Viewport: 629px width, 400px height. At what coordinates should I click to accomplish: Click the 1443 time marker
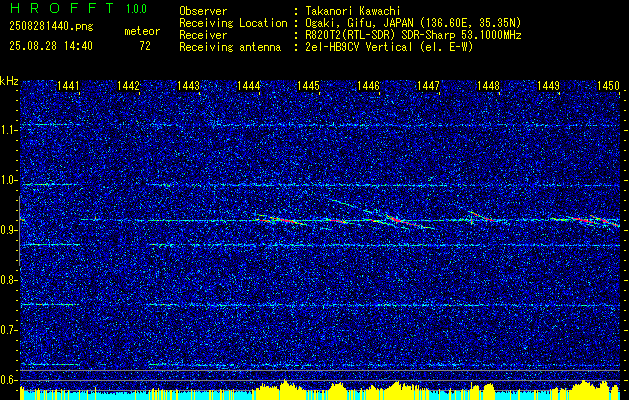[188, 85]
